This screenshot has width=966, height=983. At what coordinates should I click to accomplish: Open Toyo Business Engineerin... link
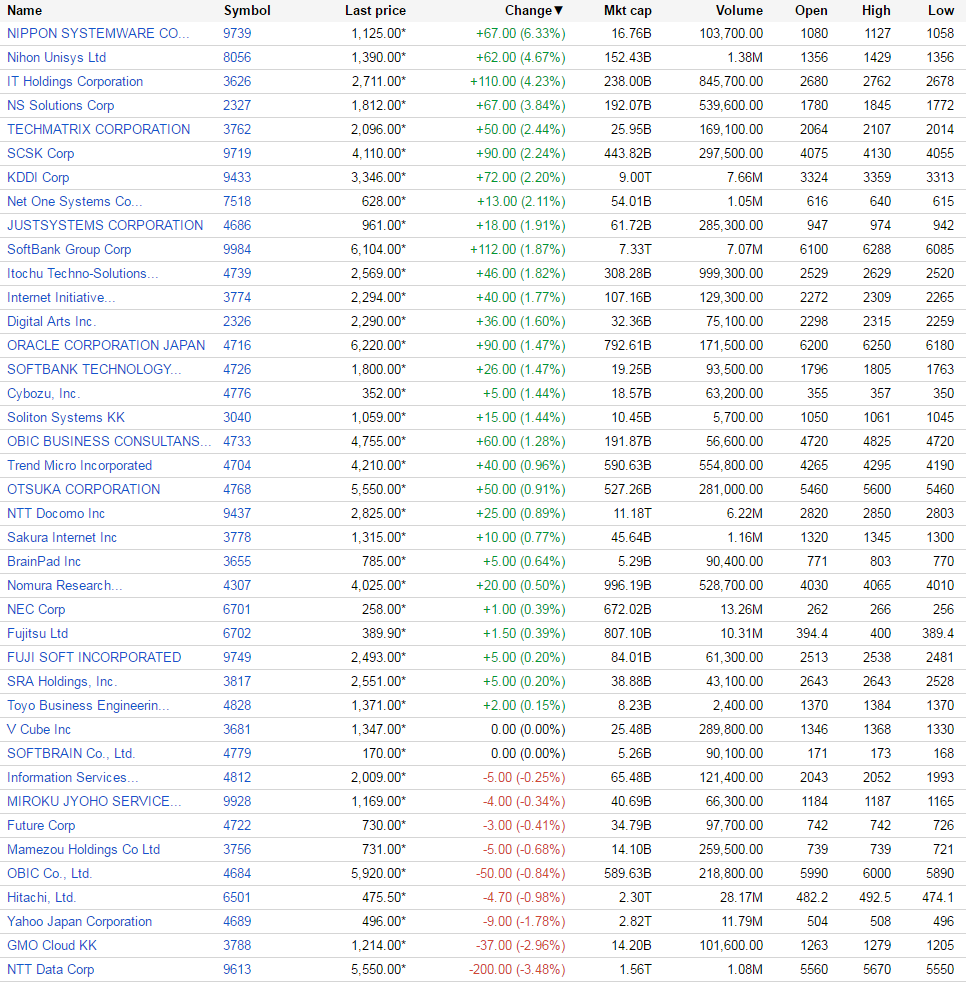coord(88,705)
